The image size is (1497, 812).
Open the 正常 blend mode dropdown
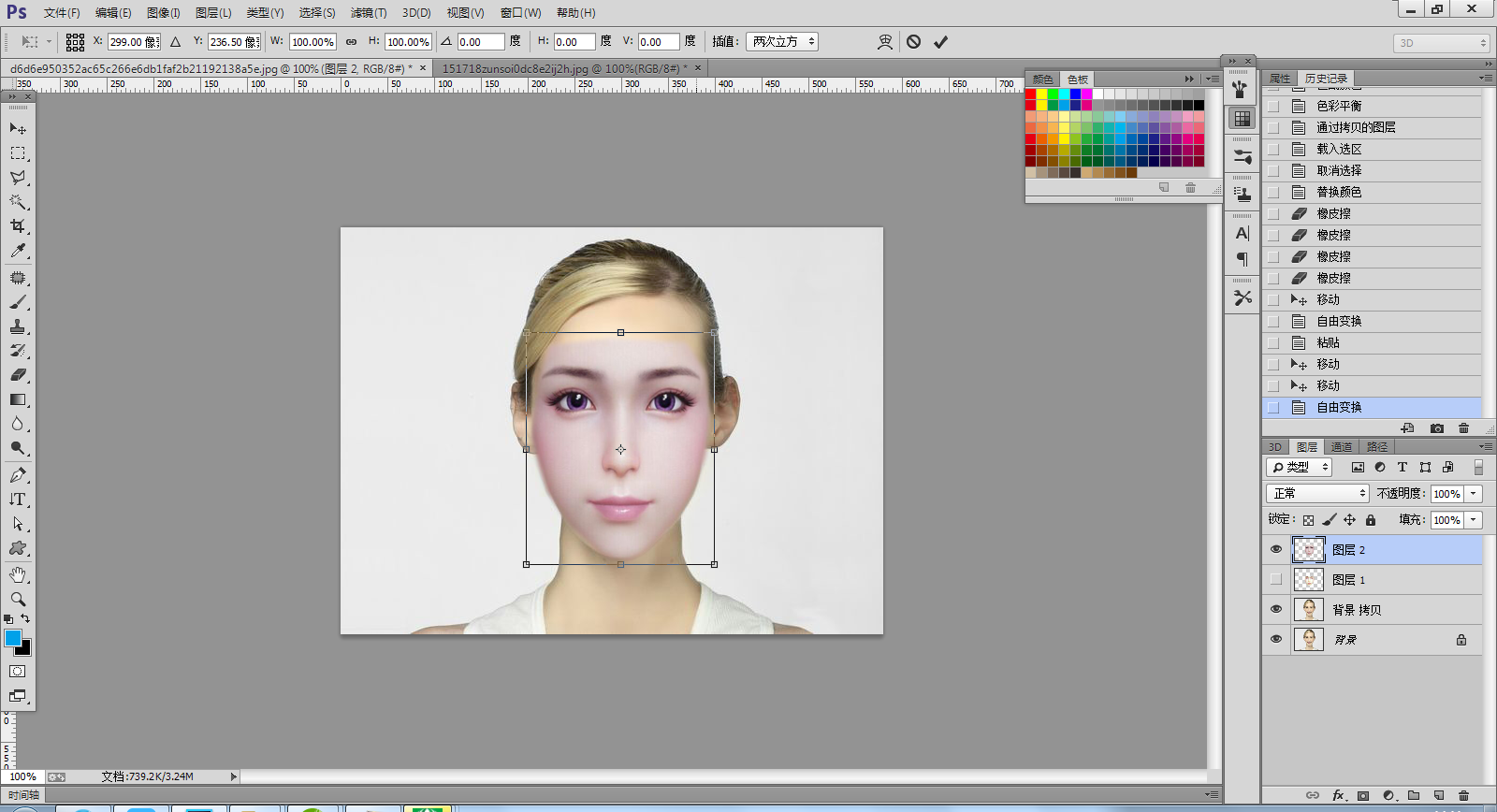click(x=1317, y=493)
